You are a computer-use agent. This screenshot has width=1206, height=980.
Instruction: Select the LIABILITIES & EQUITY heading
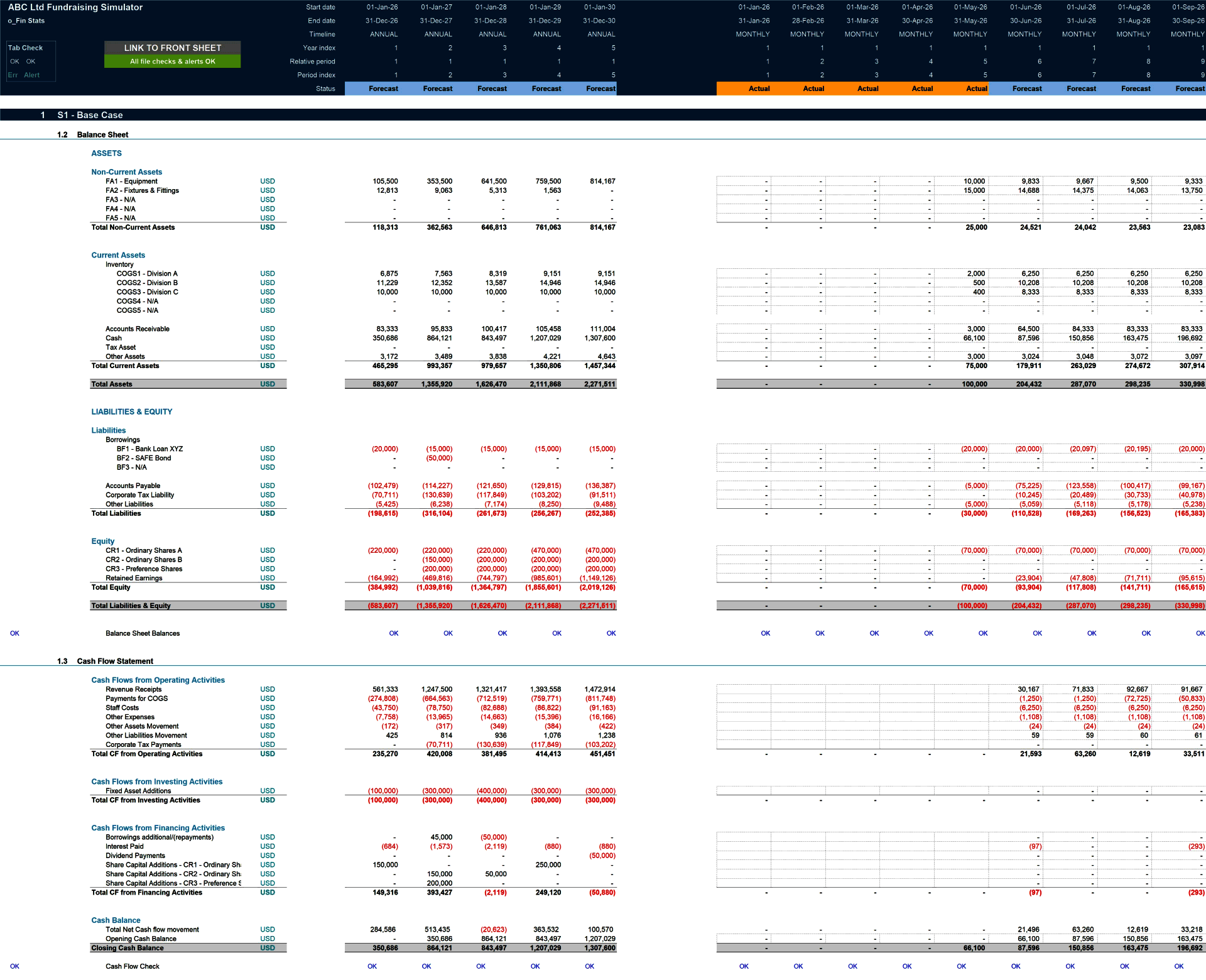tap(132, 412)
